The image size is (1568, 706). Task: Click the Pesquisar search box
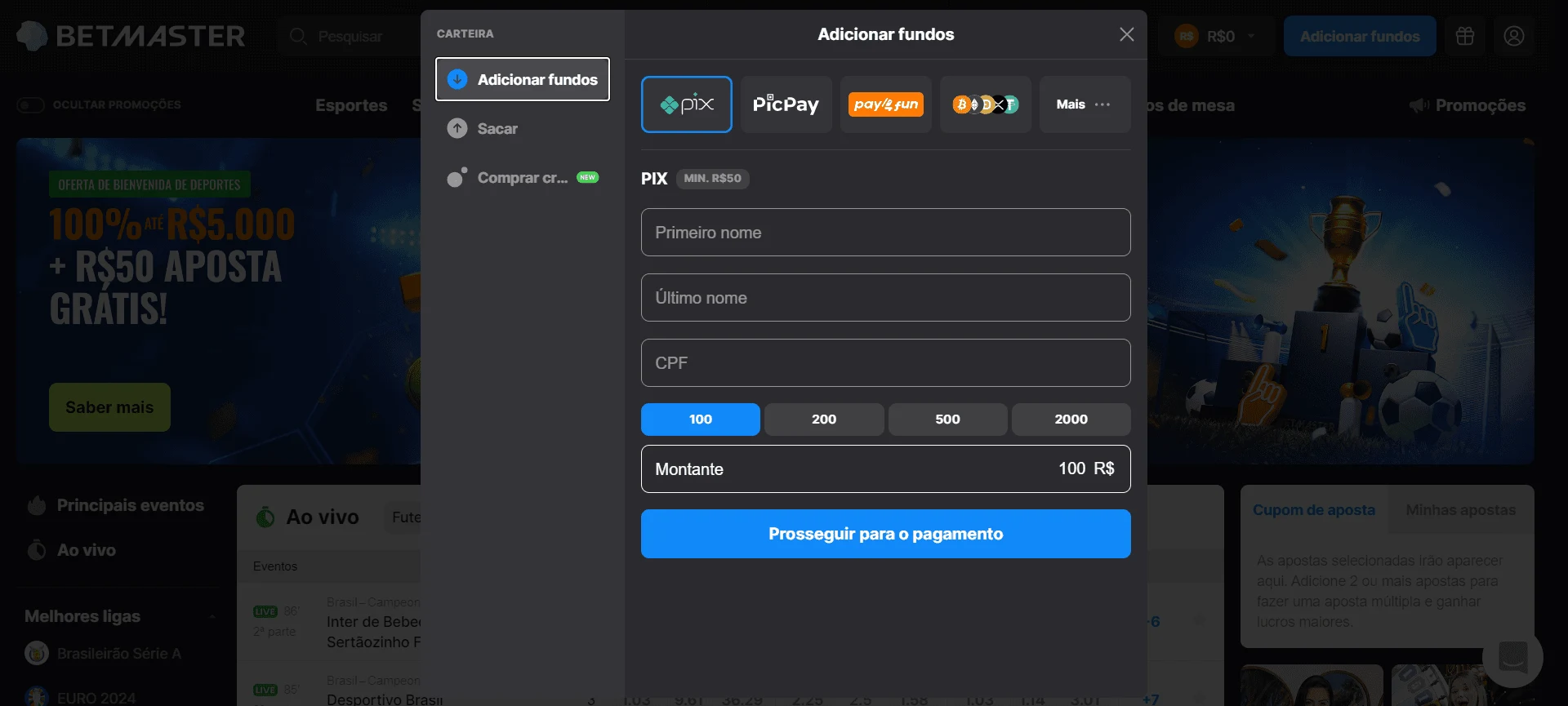351,37
